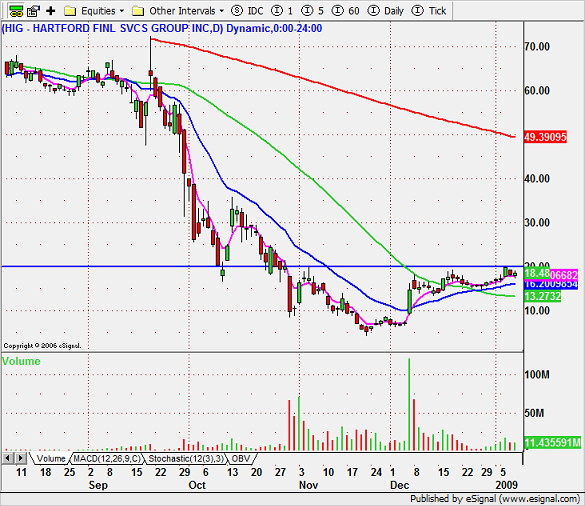
Task: Expand the Other Intervals dropdown arrow
Action: pyautogui.click(x=222, y=11)
